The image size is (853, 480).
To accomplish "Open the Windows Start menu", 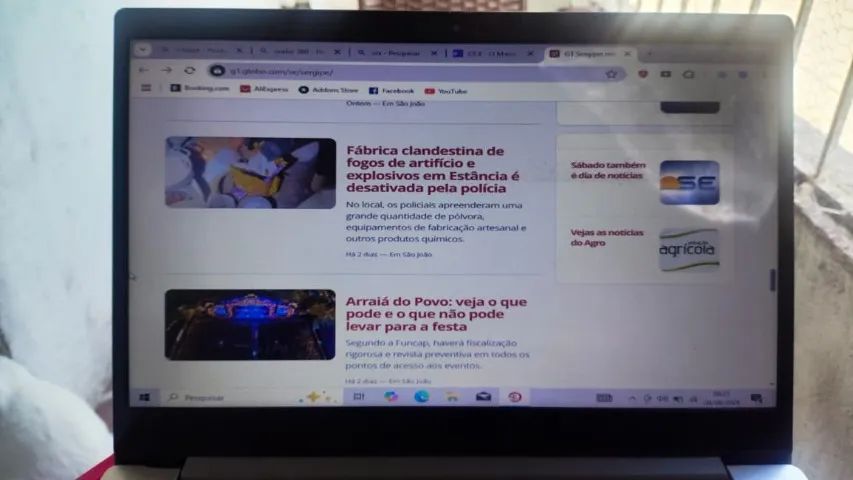I will point(144,398).
